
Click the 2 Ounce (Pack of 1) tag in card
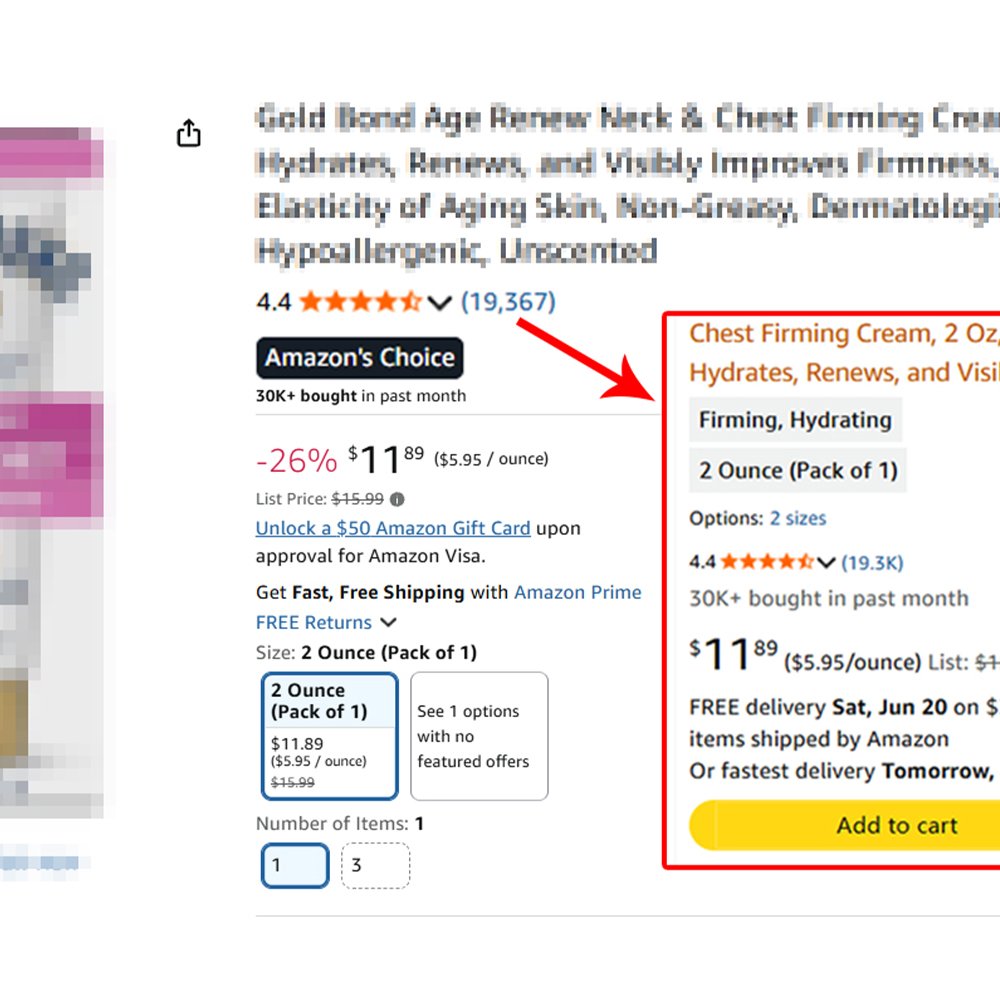798,471
